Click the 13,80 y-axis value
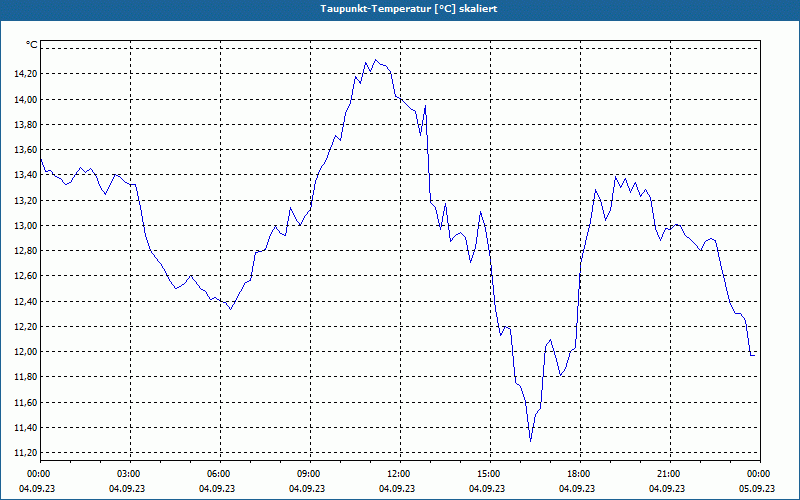The width and height of the screenshot is (800, 500). tap(26, 124)
